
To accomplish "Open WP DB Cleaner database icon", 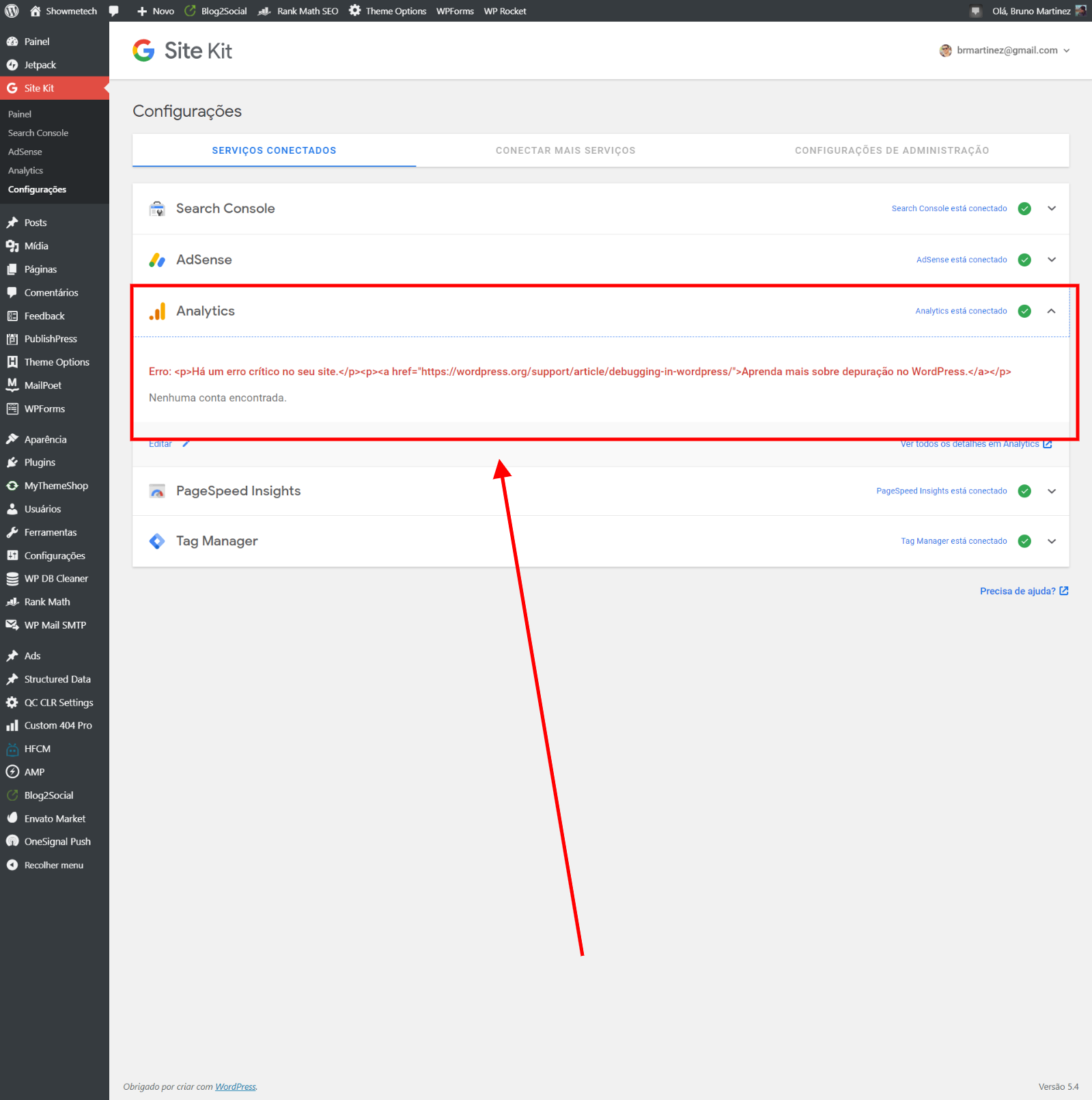I will pos(12,579).
